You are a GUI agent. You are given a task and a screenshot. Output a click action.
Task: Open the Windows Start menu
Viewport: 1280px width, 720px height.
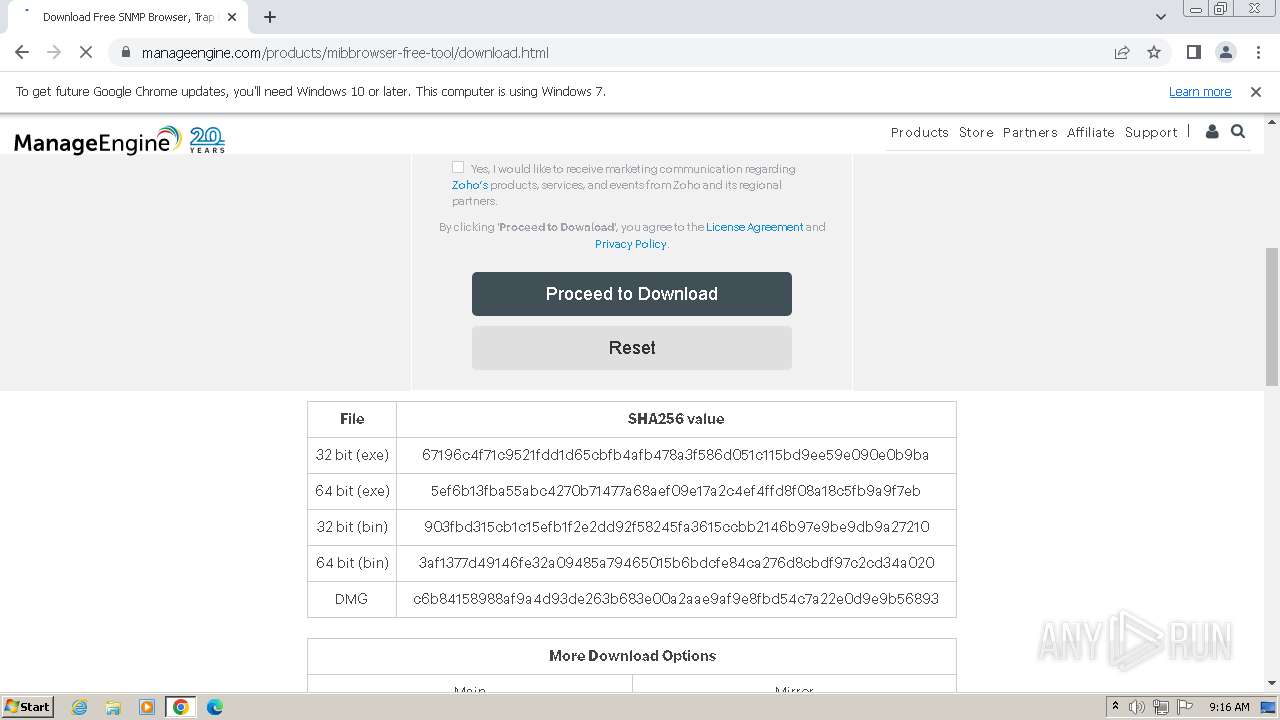click(x=28, y=707)
